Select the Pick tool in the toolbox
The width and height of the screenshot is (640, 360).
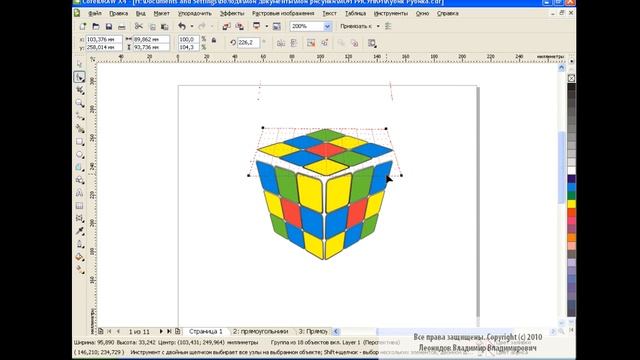(80, 64)
